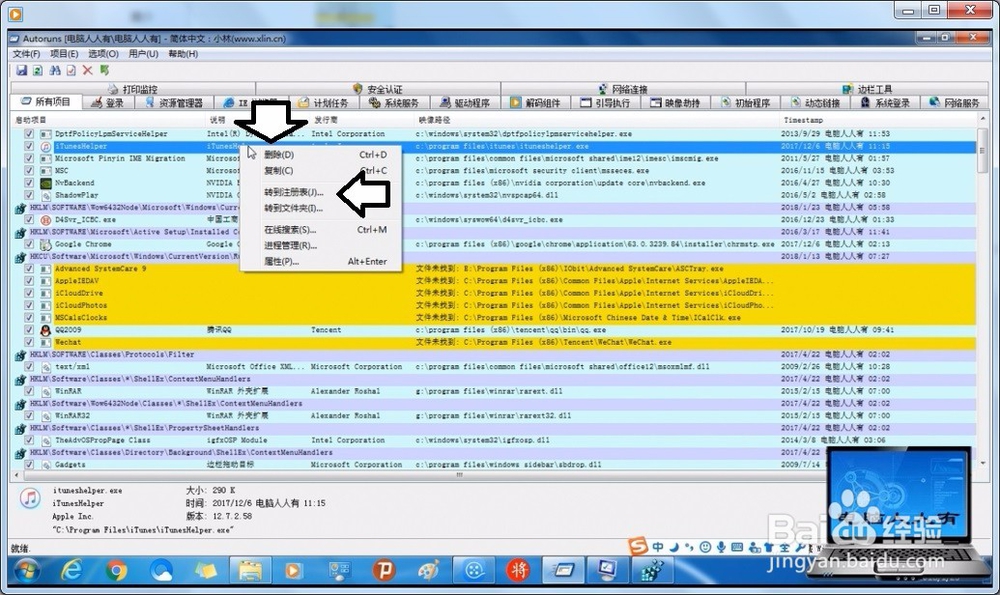Switch to the 边栏工具 tab
1000x595 pixels.
(x=867, y=89)
